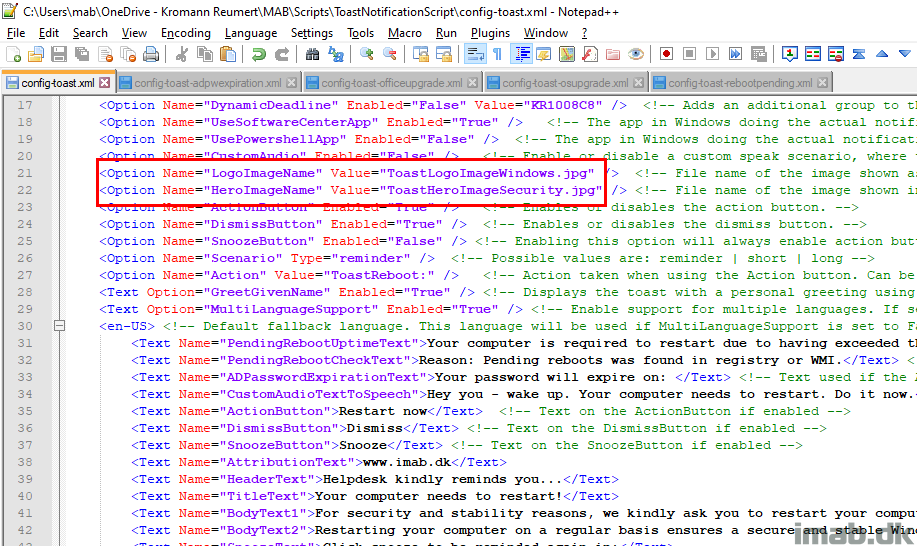Click the compare icon with red green rows
Viewport: 917px width, 546px height.
click(813, 54)
